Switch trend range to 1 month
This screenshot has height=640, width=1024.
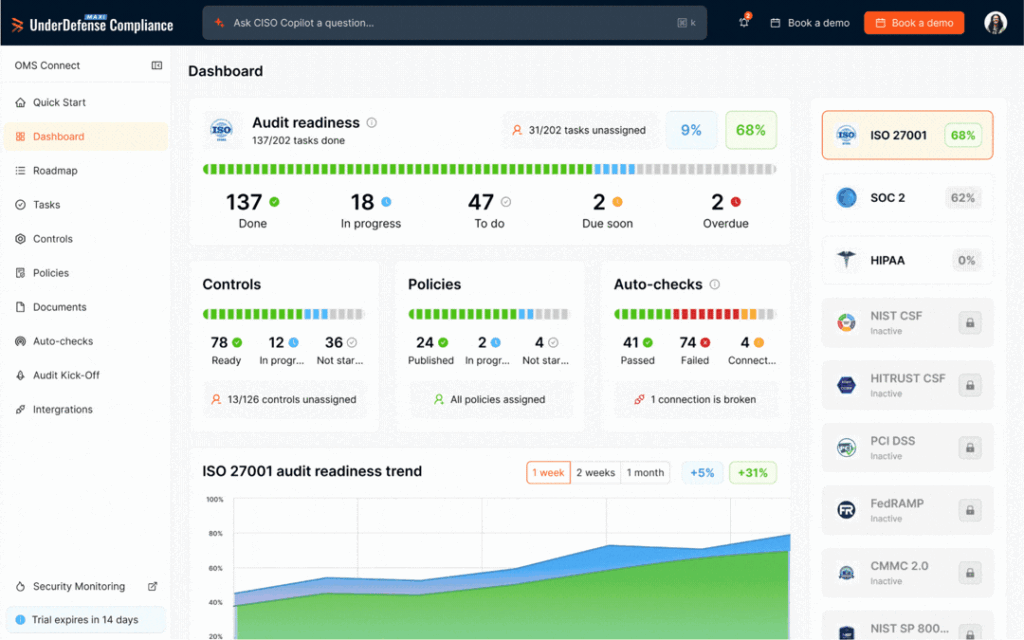pyautogui.click(x=645, y=473)
